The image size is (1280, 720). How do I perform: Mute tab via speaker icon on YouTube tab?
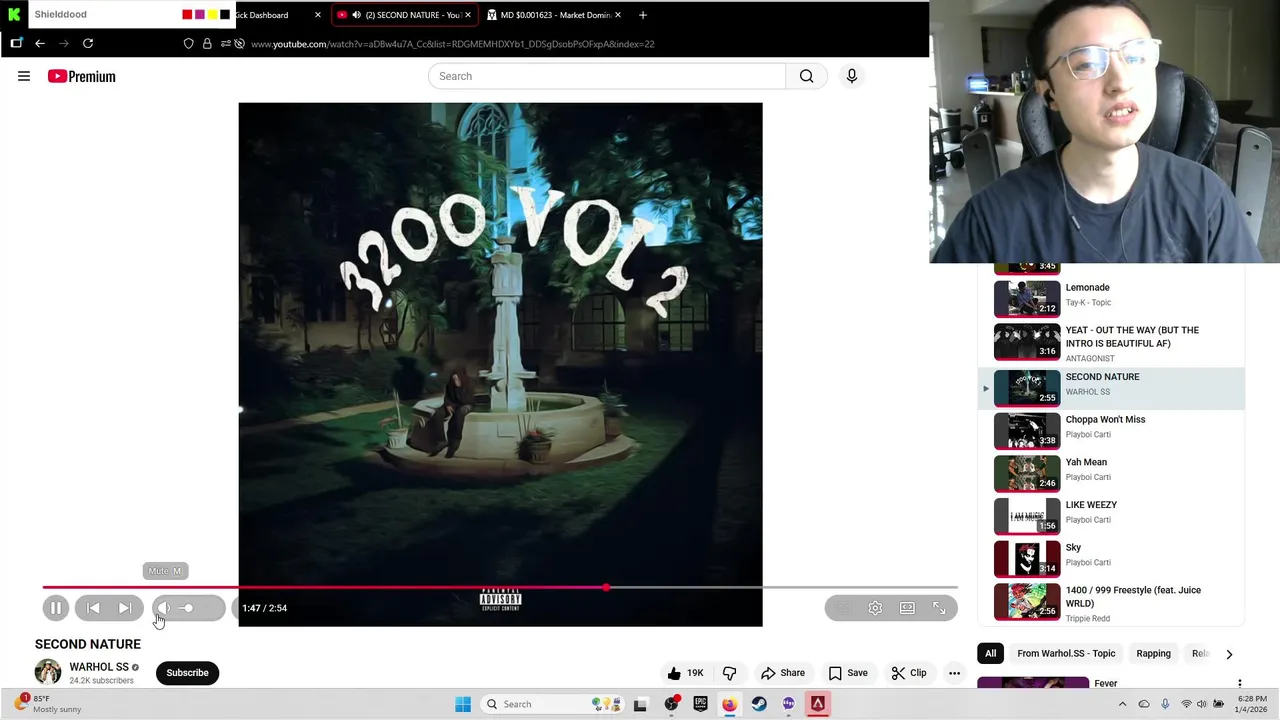[x=356, y=15]
